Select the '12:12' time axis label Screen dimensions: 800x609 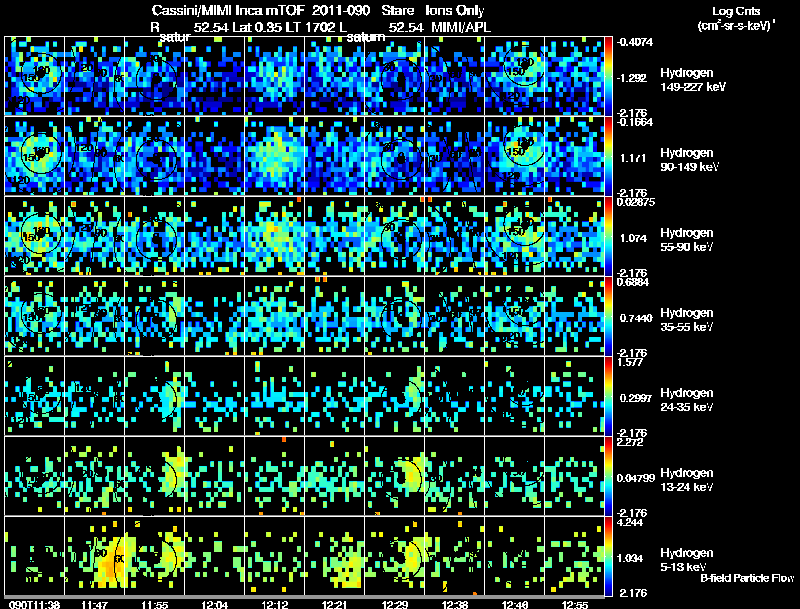pyautogui.click(x=275, y=604)
